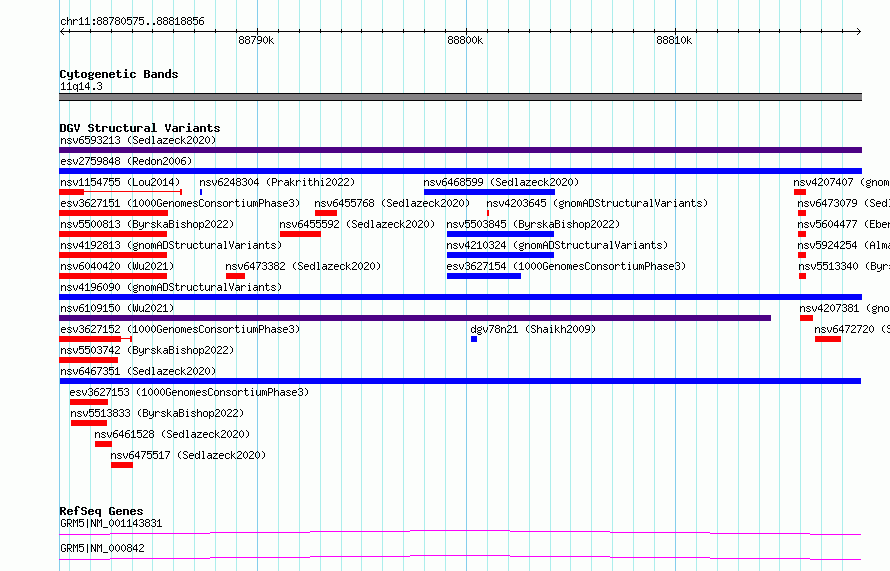Click esv3627151 1000GenomesConsortiumPhase3 label
This screenshot has width=890, height=571.
pos(180,203)
